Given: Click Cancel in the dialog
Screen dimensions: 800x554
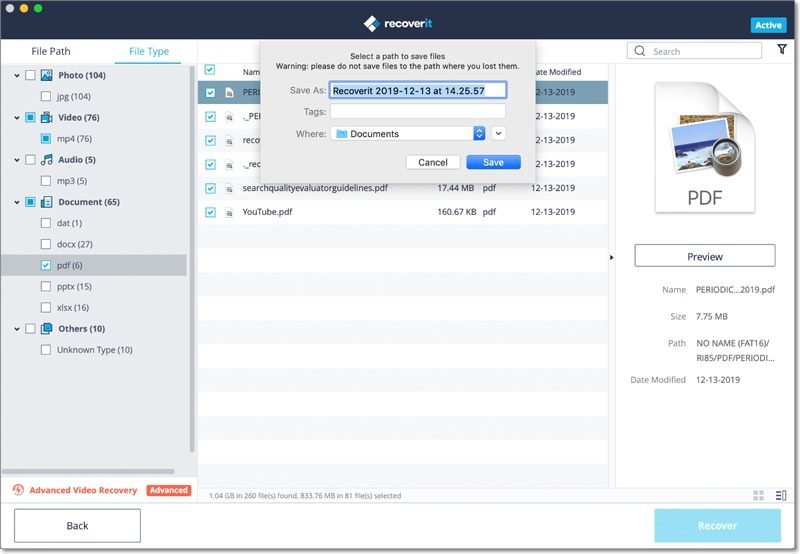Looking at the screenshot, I should coord(433,162).
